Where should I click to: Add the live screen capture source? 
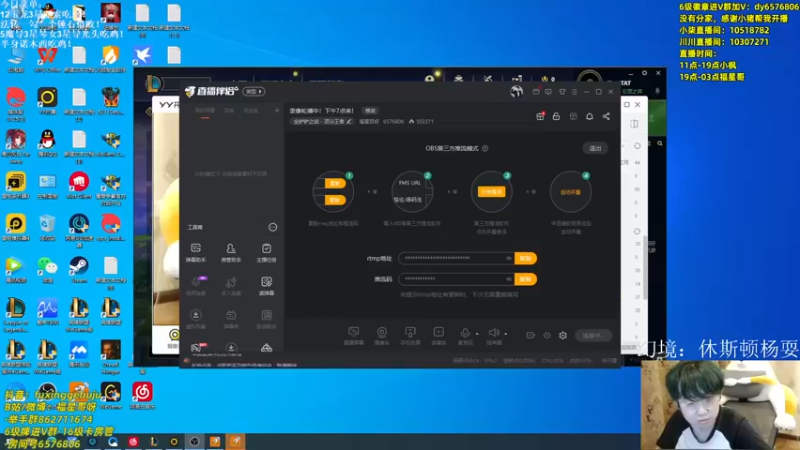coord(354,336)
